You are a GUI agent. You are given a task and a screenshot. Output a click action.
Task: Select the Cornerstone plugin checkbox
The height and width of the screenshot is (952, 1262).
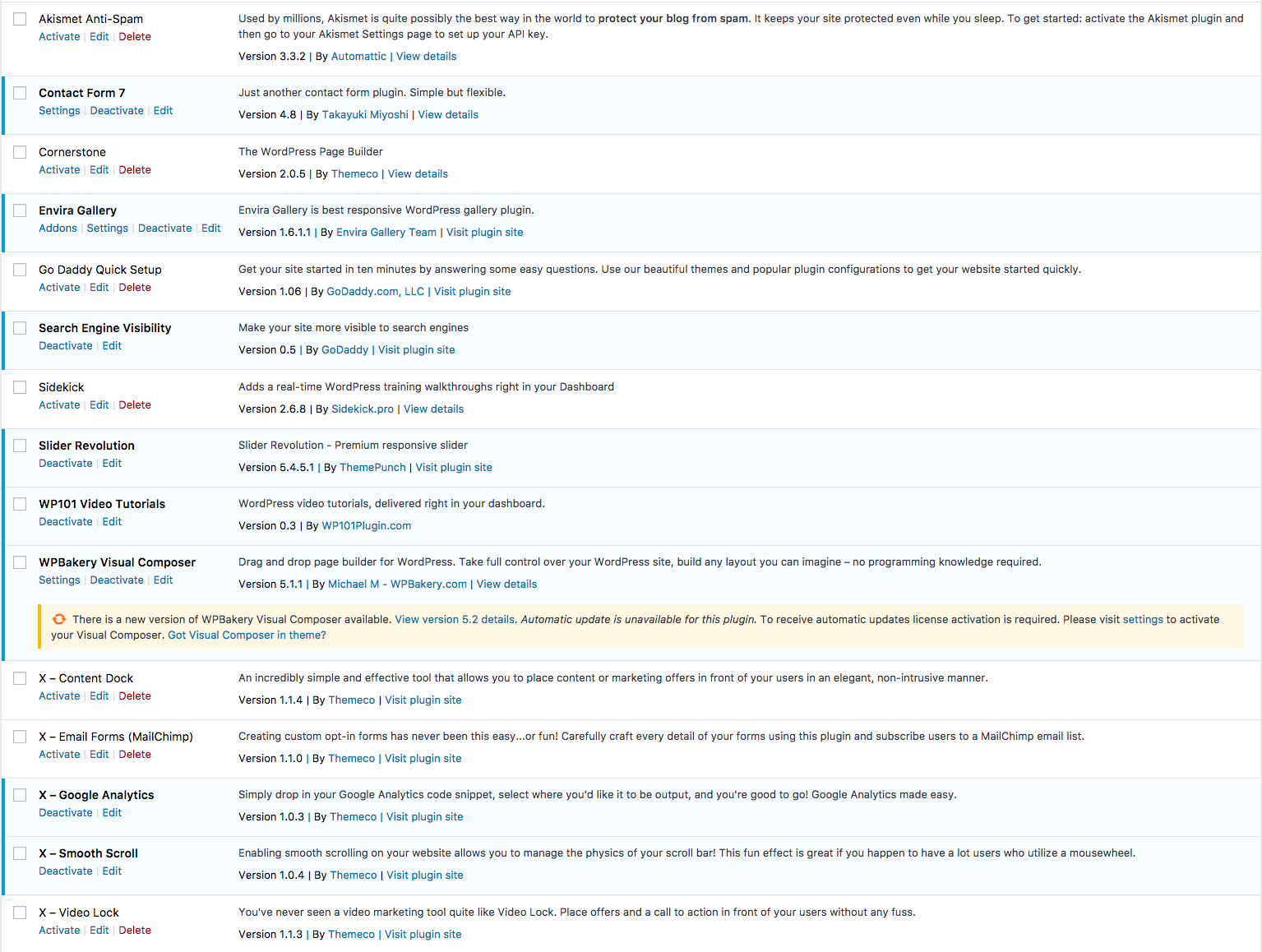[x=20, y=152]
